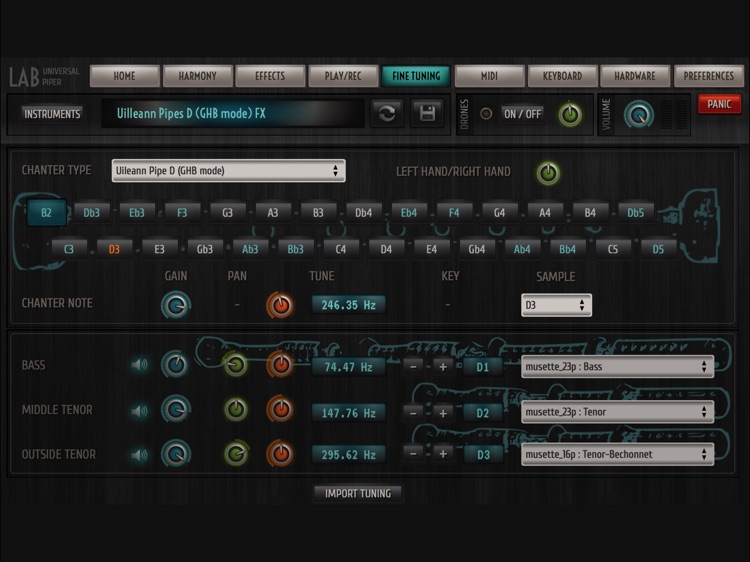Save the instrument with floppy disk icon
The height and width of the screenshot is (562, 750).
click(x=427, y=114)
